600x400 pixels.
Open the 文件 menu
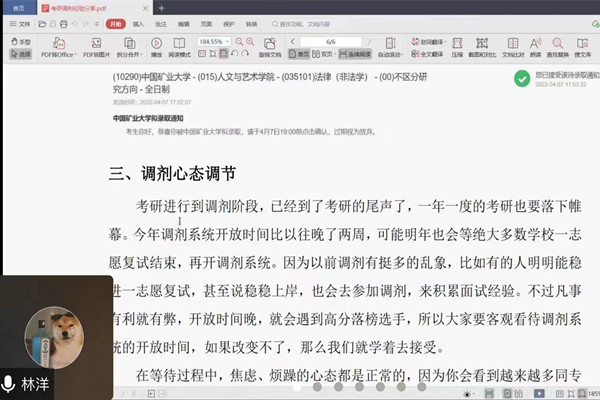(21, 22)
